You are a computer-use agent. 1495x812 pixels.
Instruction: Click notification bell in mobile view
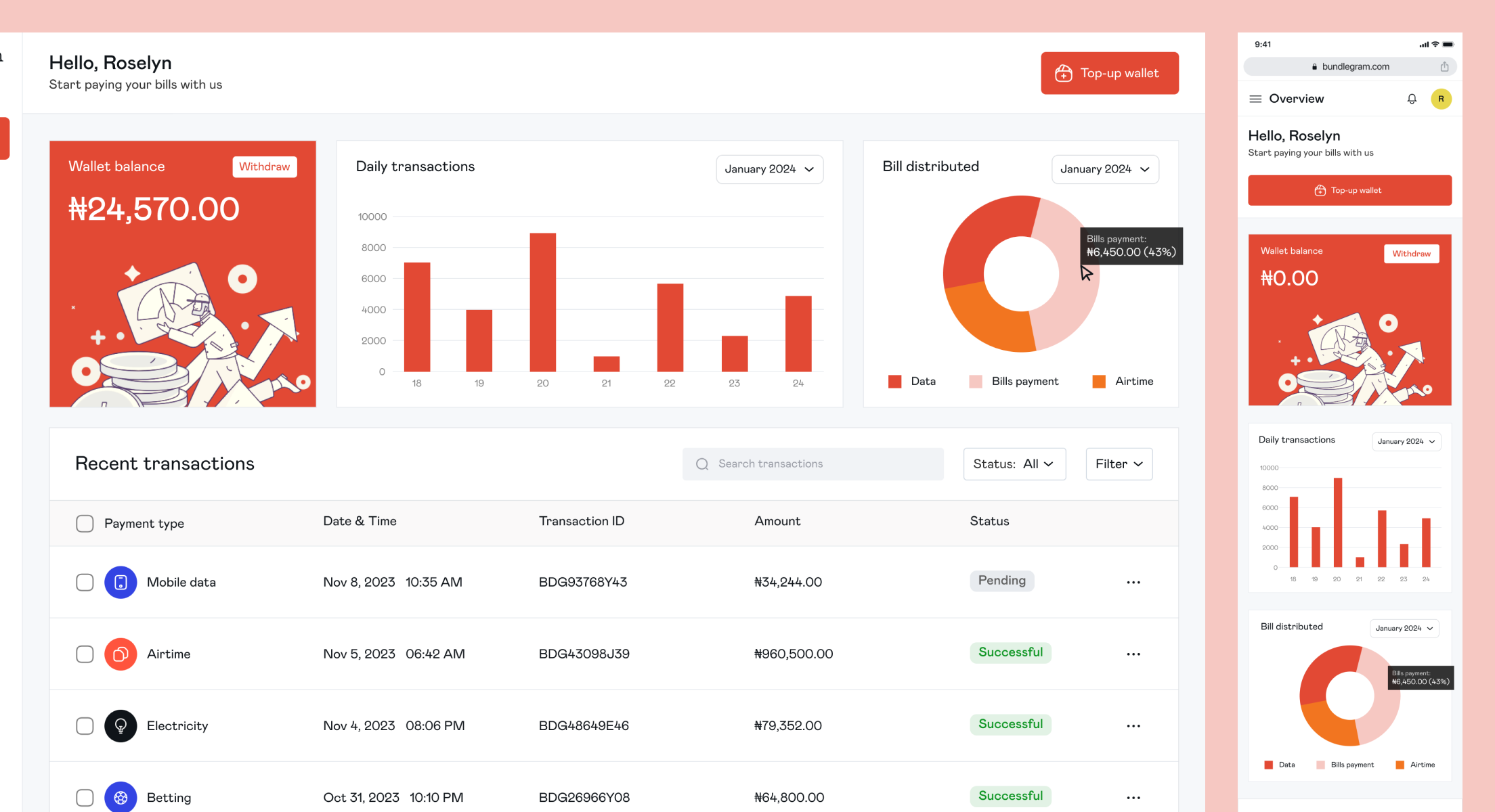[1412, 99]
